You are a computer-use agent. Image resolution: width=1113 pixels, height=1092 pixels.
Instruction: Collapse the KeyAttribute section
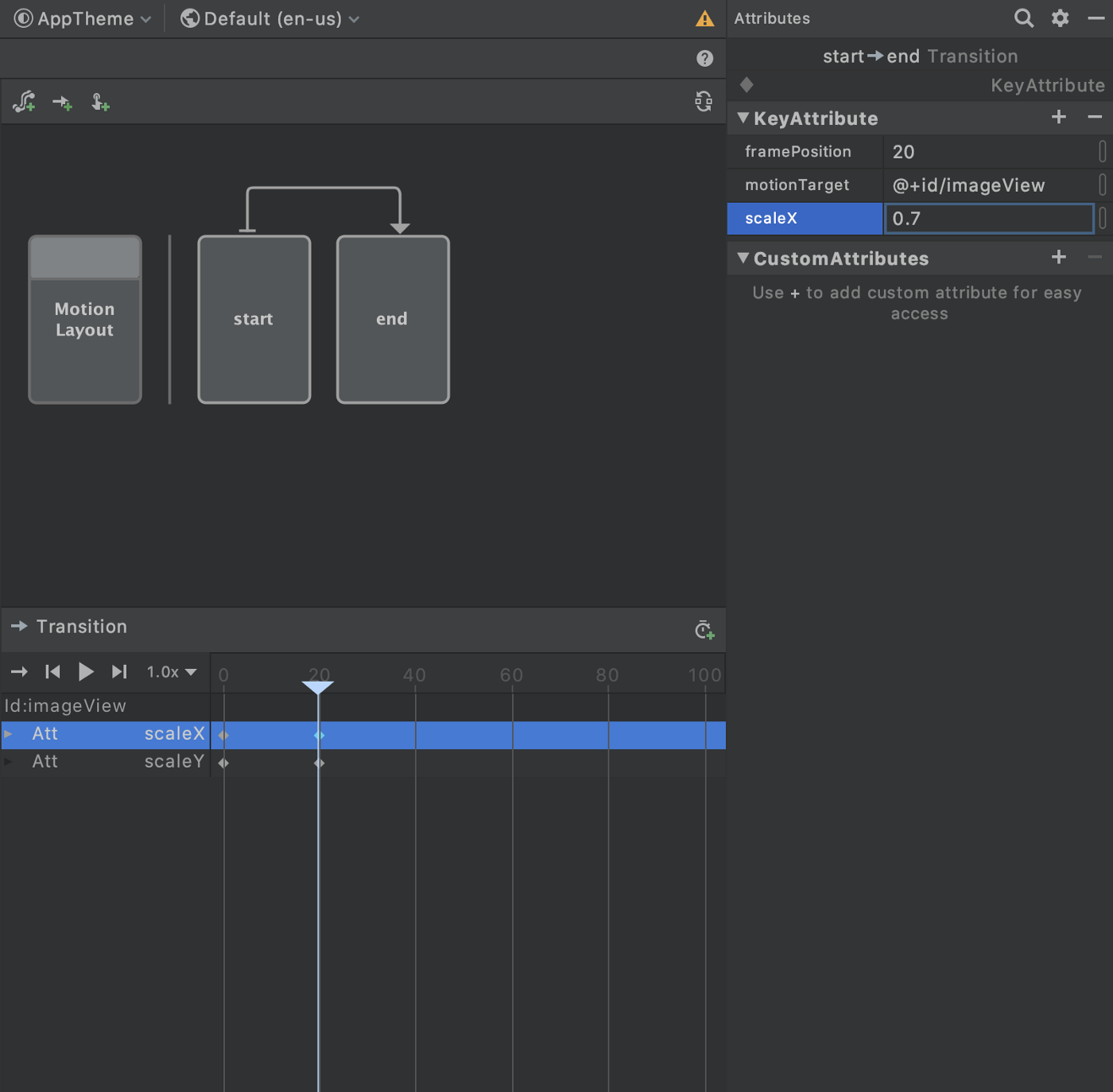coord(743,119)
